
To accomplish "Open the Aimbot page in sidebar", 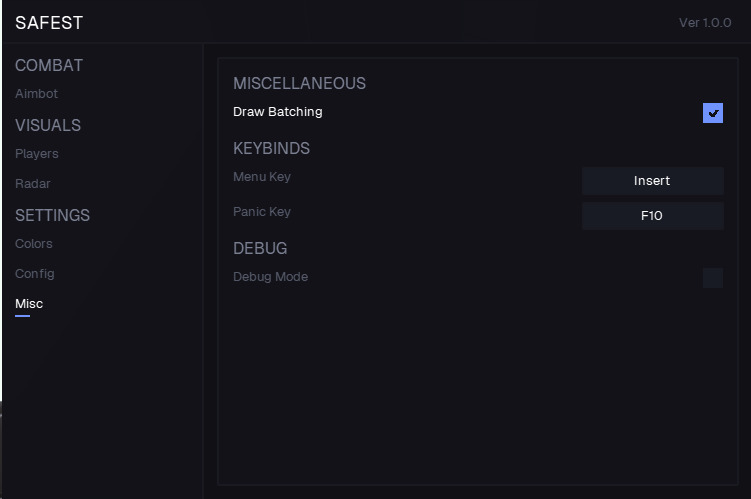I will tap(37, 94).
